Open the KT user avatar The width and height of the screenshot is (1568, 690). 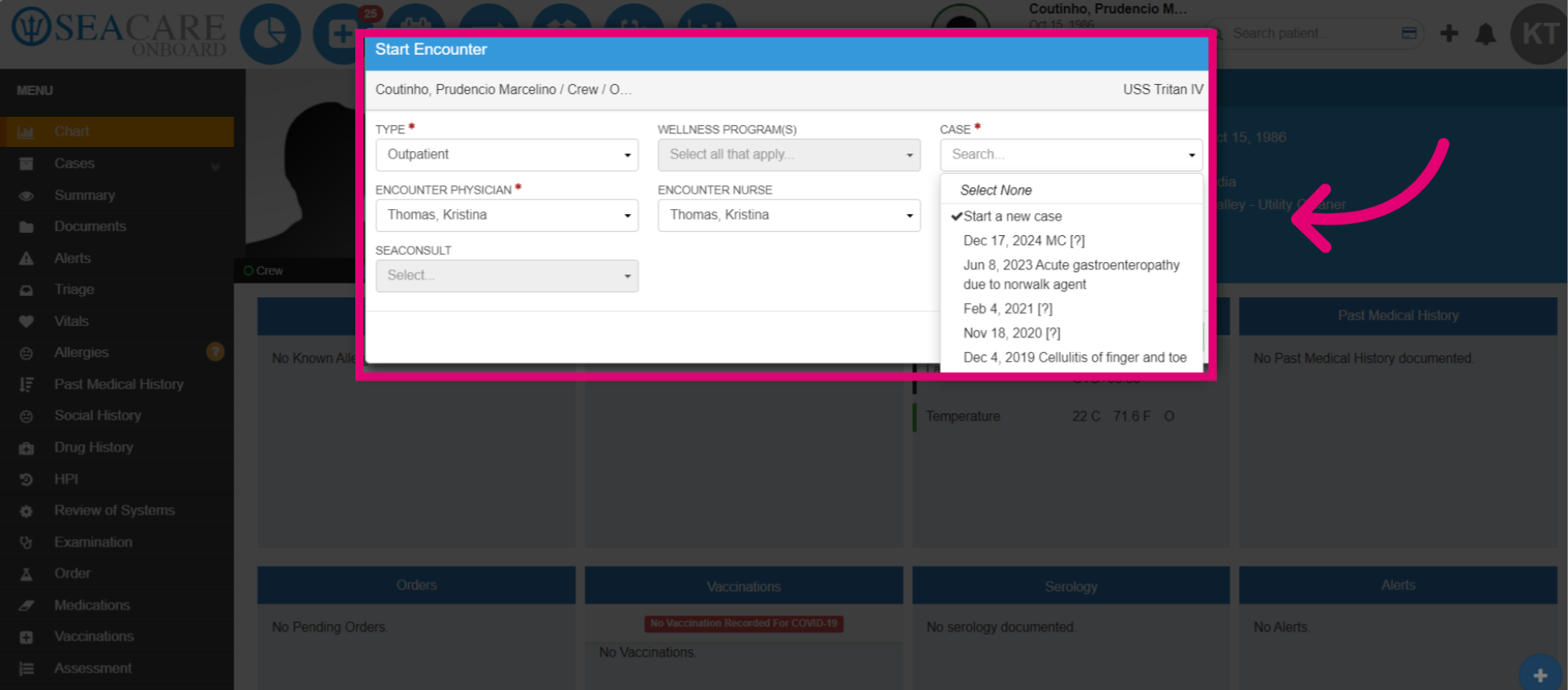tap(1539, 34)
